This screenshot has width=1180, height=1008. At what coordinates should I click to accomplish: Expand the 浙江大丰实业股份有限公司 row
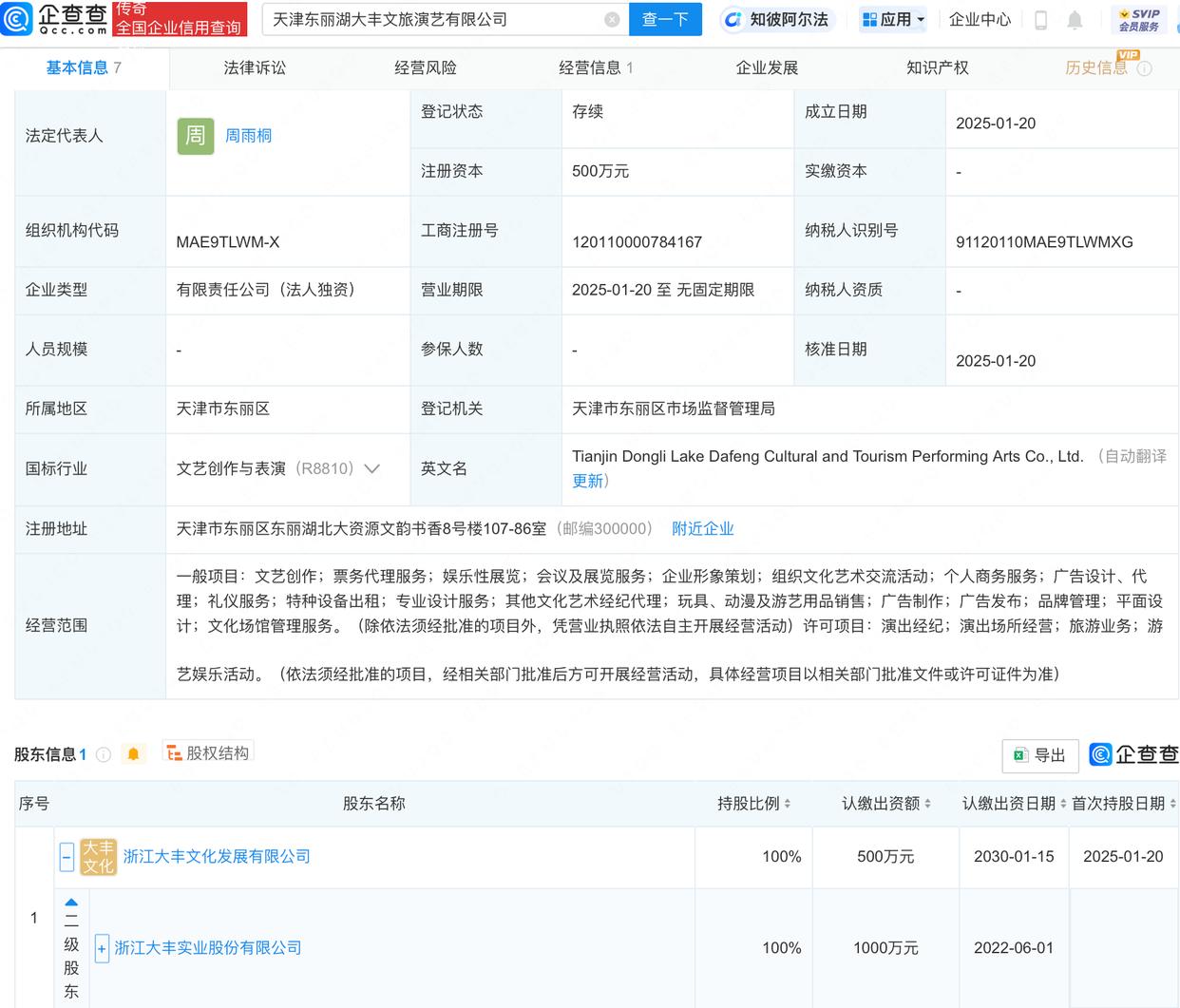pyautogui.click(x=102, y=948)
